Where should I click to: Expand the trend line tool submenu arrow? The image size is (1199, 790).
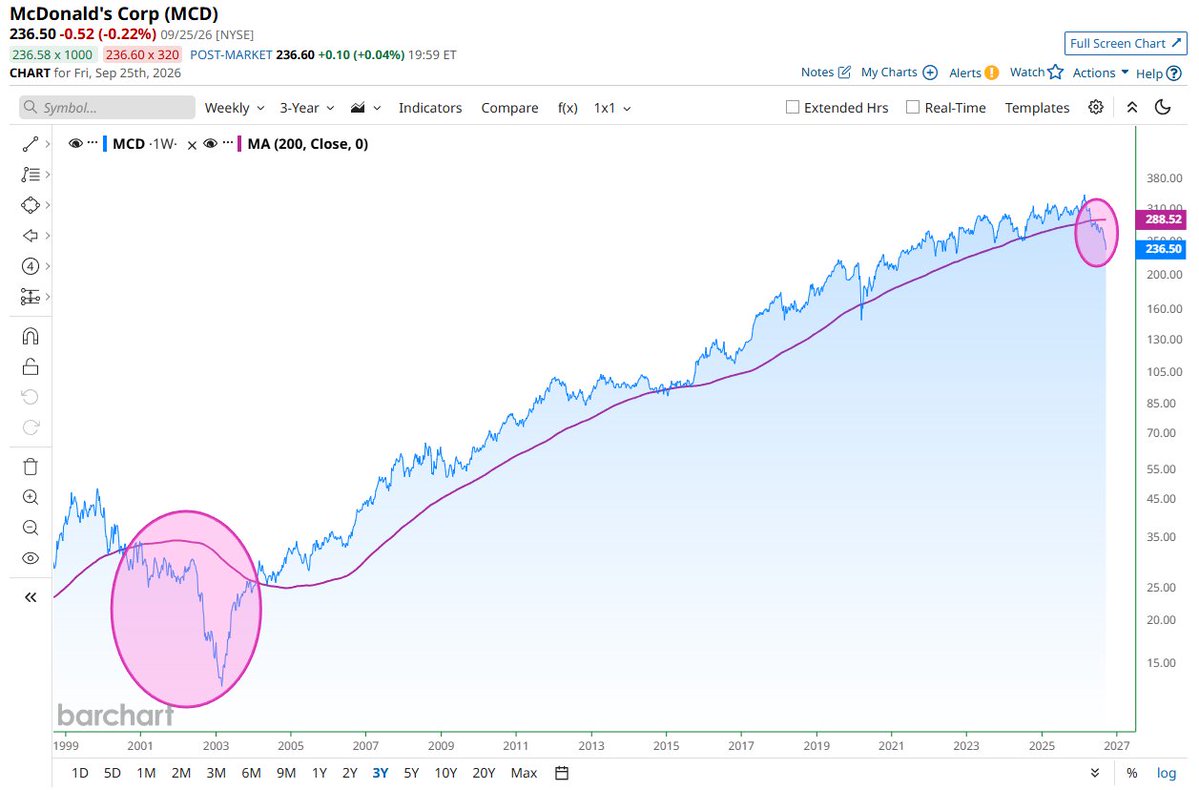pos(47,144)
